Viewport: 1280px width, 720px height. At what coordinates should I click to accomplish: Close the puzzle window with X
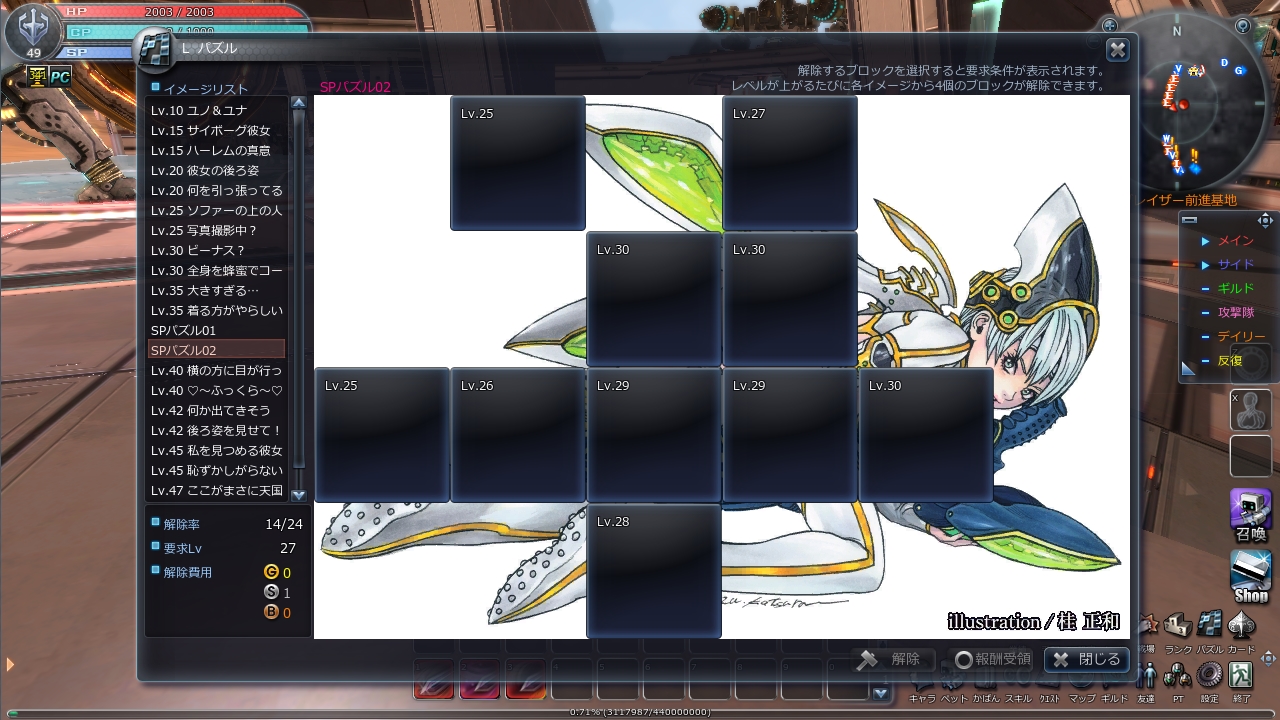(1118, 50)
